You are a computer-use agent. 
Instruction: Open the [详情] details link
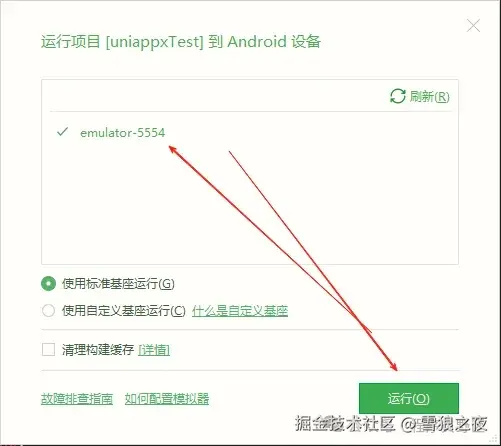(154, 350)
